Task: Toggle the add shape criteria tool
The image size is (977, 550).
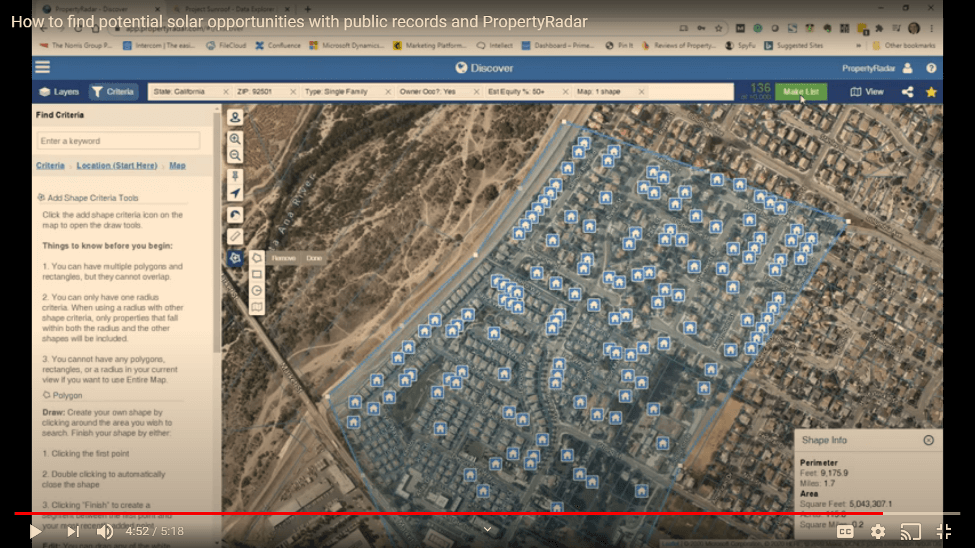Action: coord(235,258)
